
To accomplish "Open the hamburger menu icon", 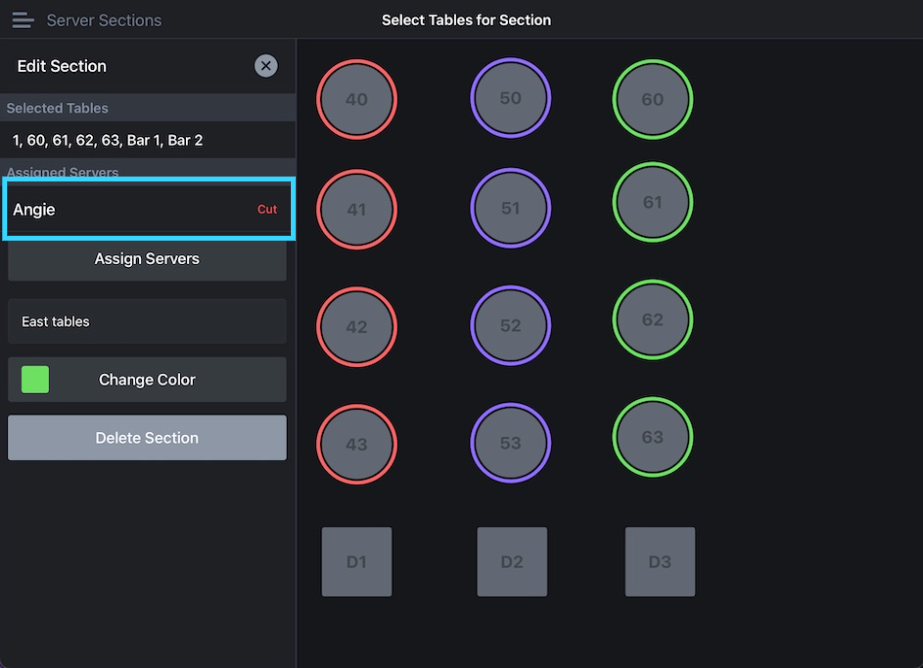I will click(22, 20).
